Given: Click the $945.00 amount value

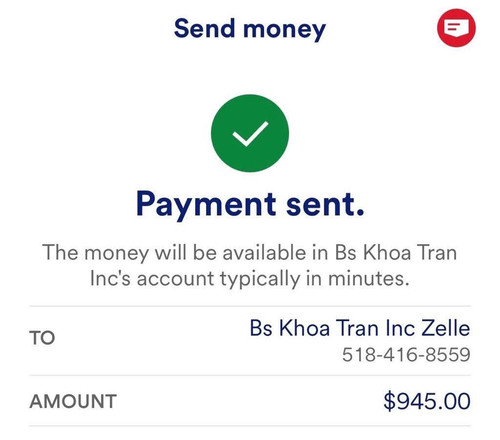Looking at the screenshot, I should [x=427, y=401].
